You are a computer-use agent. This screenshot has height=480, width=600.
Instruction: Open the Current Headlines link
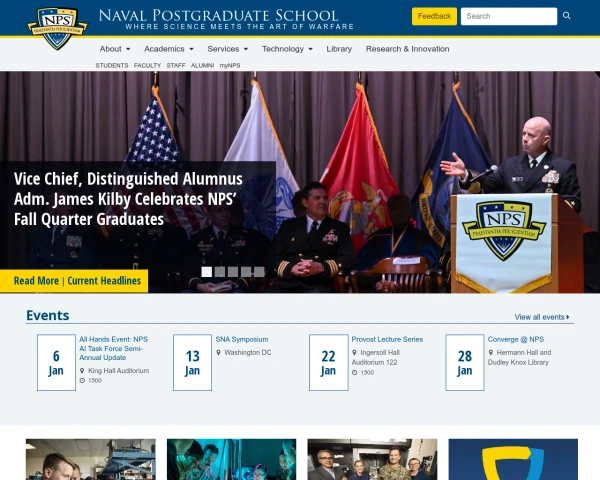tap(104, 281)
